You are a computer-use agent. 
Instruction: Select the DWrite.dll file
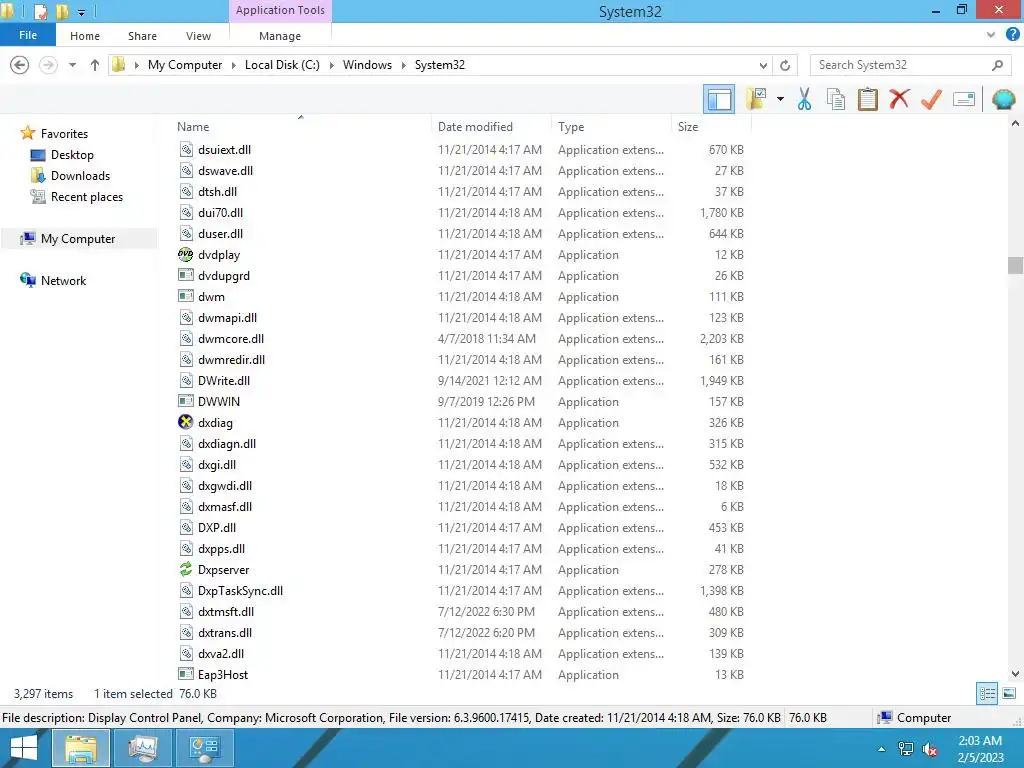pyautogui.click(x=224, y=381)
